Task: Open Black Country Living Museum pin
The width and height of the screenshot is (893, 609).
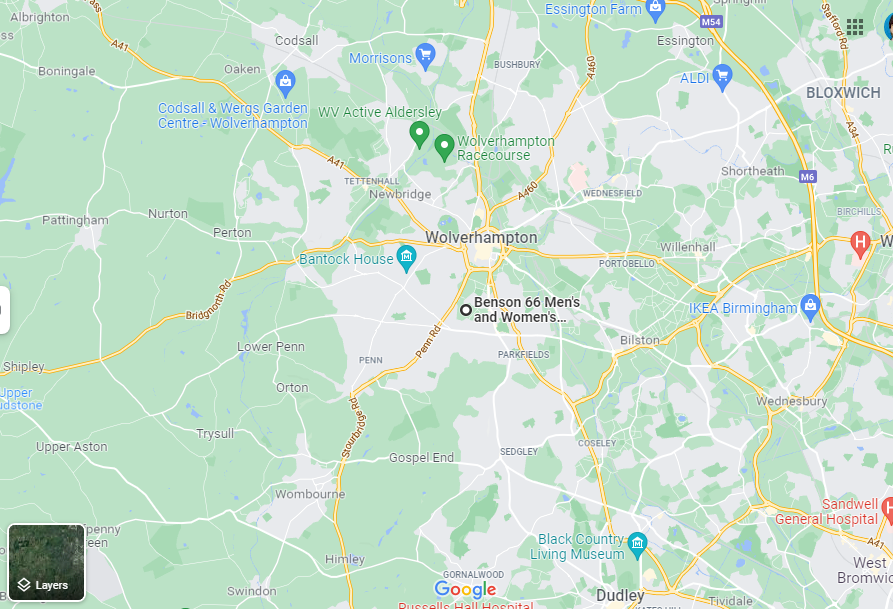Action: 637,545
